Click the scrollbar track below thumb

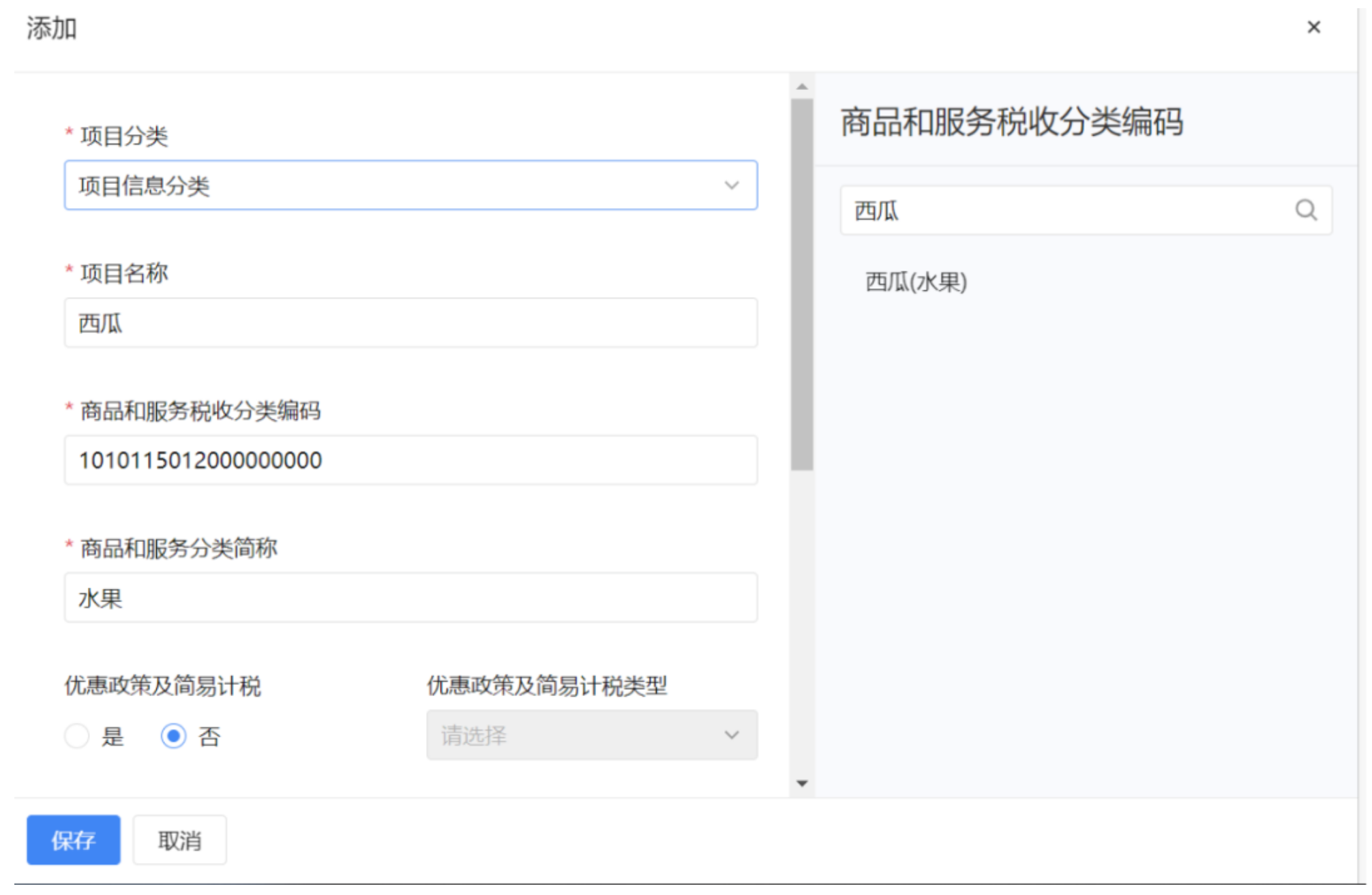coord(802,620)
